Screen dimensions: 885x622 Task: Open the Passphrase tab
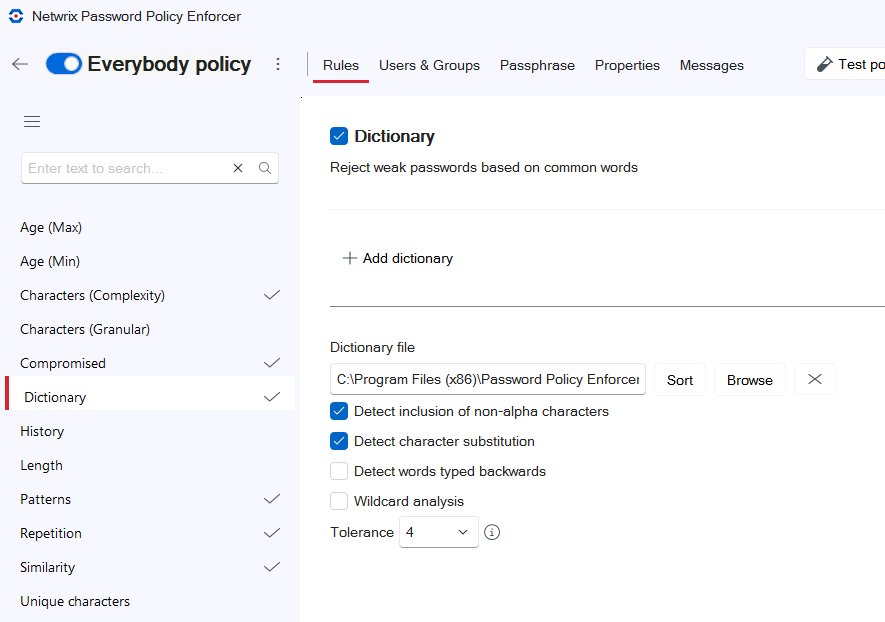[537, 65]
